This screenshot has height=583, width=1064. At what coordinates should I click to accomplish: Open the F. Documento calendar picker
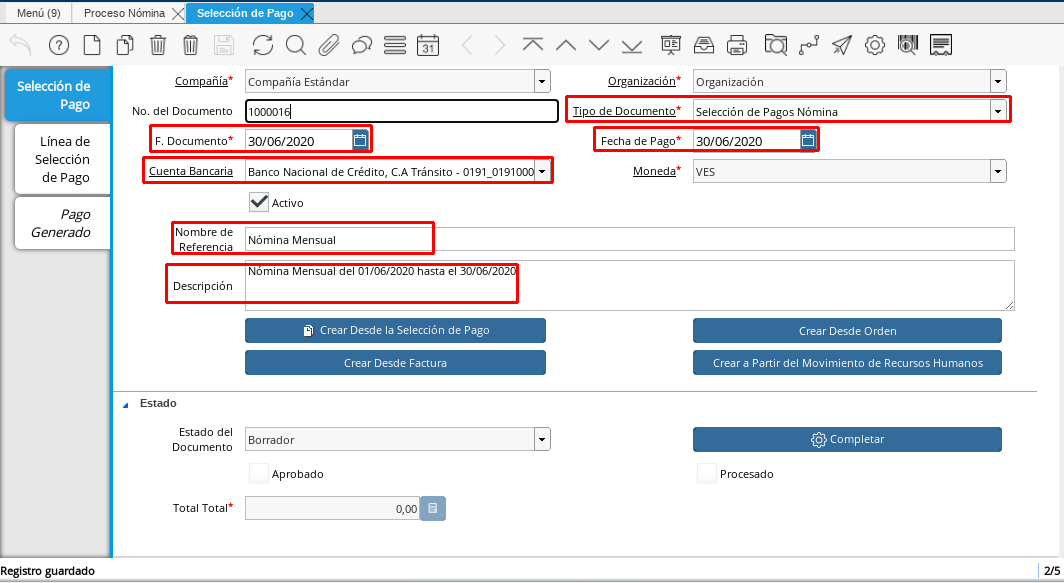[x=360, y=140]
